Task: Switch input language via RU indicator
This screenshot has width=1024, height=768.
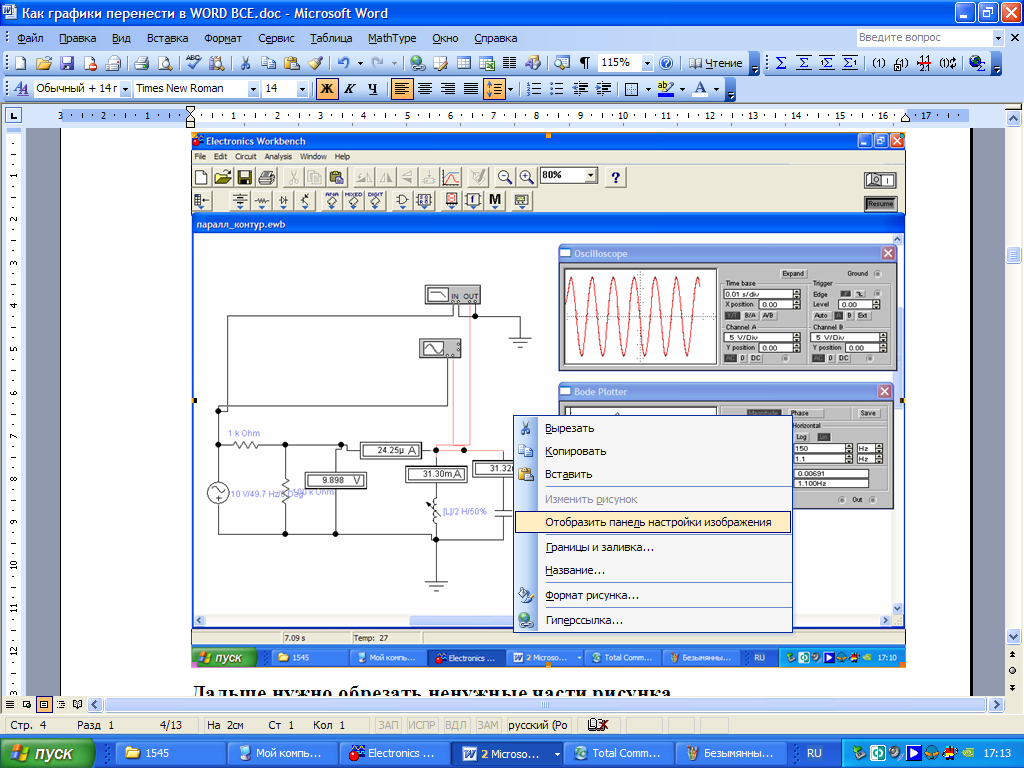Action: click(x=814, y=753)
